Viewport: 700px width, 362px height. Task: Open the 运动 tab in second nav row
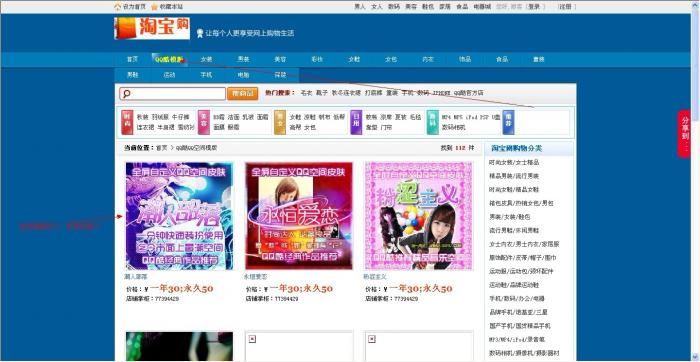(170, 75)
